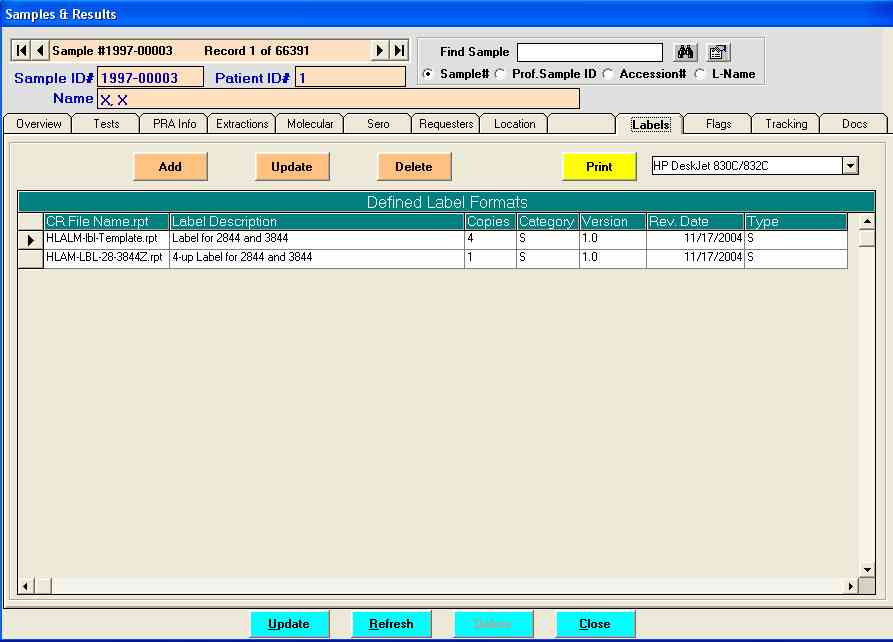Click the properties icon beside binoculars
The height and width of the screenshot is (642, 893).
718,52
